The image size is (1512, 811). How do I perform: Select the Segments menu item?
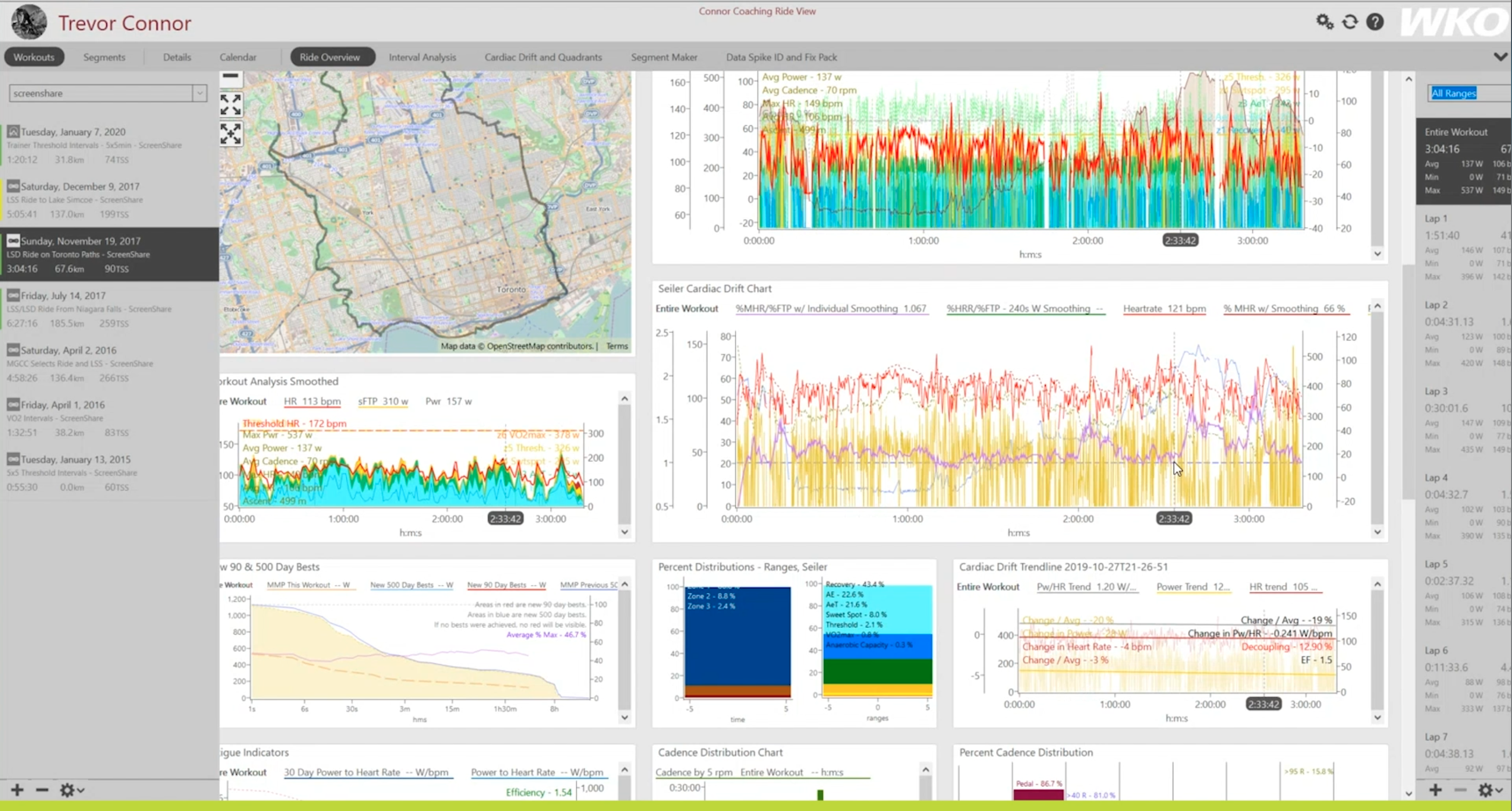click(104, 57)
